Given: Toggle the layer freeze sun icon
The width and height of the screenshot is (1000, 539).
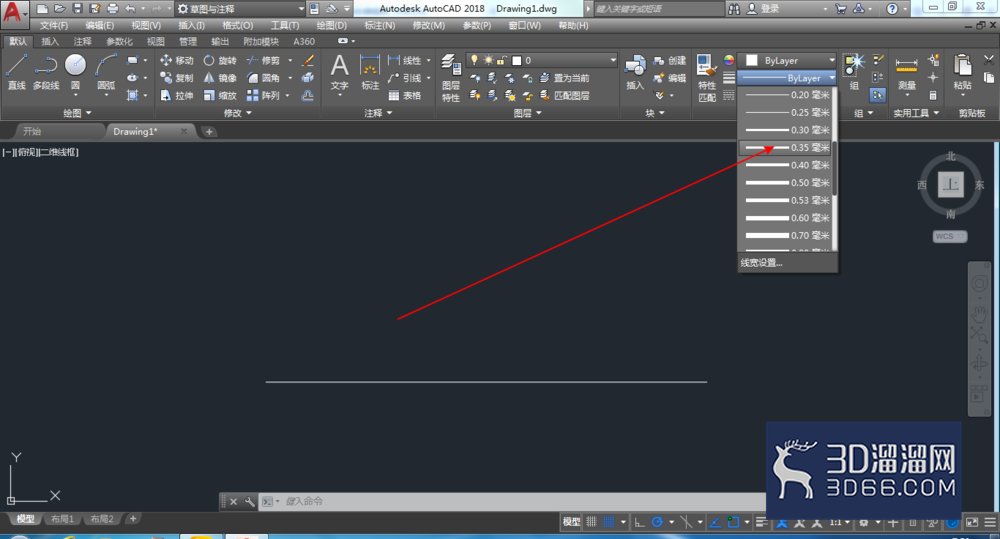Looking at the screenshot, I should click(x=488, y=60).
